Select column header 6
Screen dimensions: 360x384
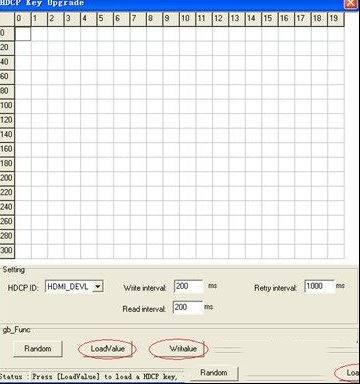tap(122, 19)
